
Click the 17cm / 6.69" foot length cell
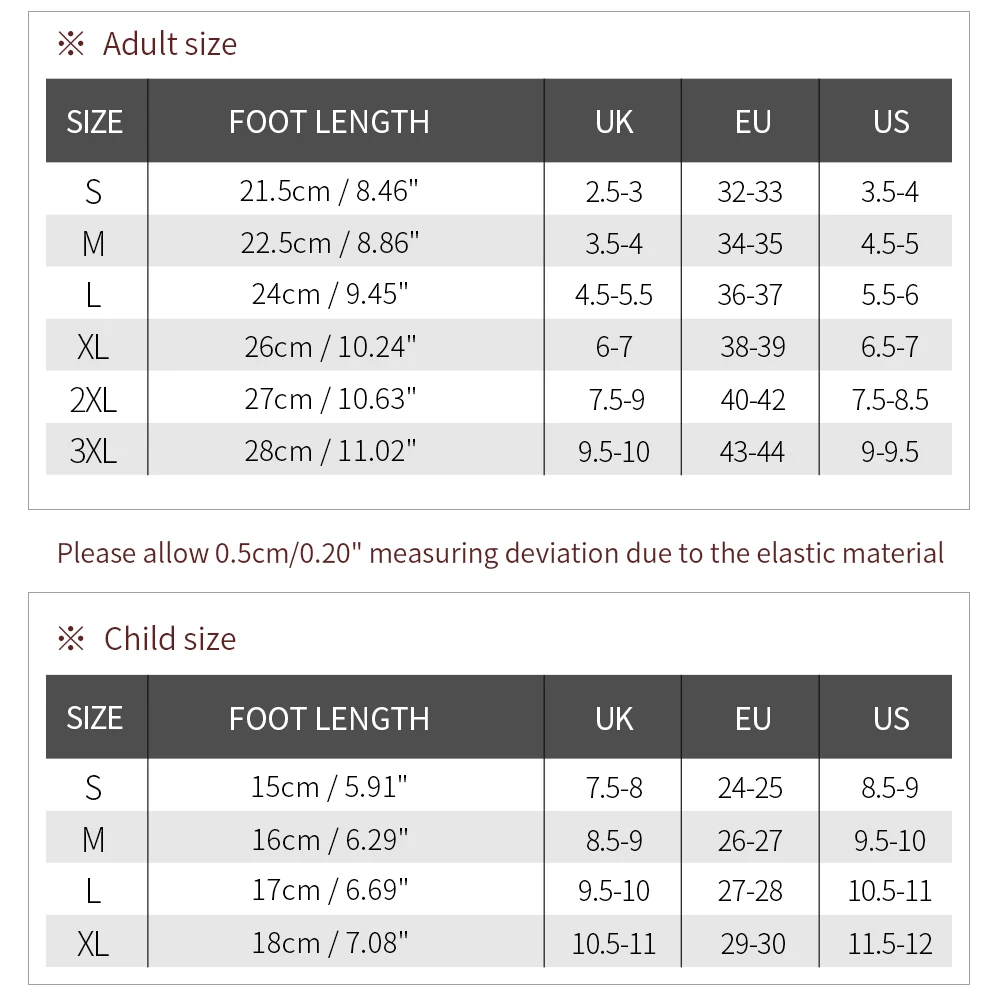point(329,890)
